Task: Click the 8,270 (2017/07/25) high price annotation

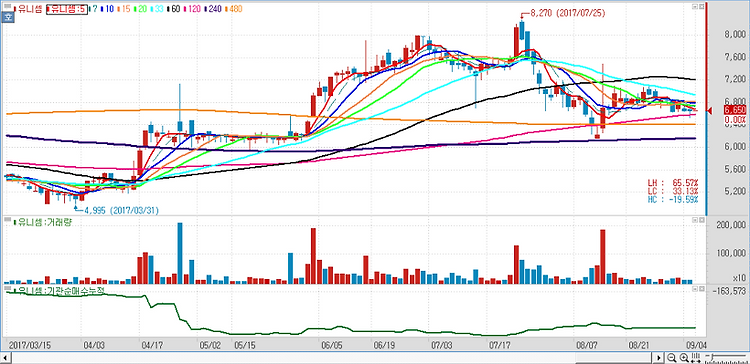Action: click(567, 13)
